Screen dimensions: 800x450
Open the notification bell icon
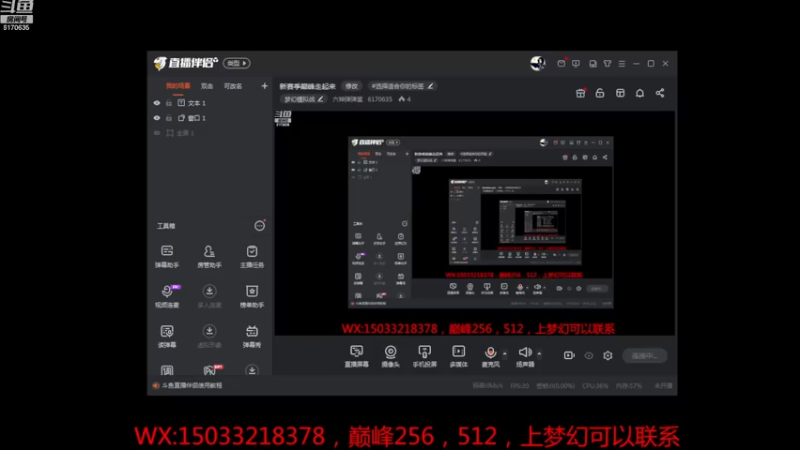pos(640,93)
